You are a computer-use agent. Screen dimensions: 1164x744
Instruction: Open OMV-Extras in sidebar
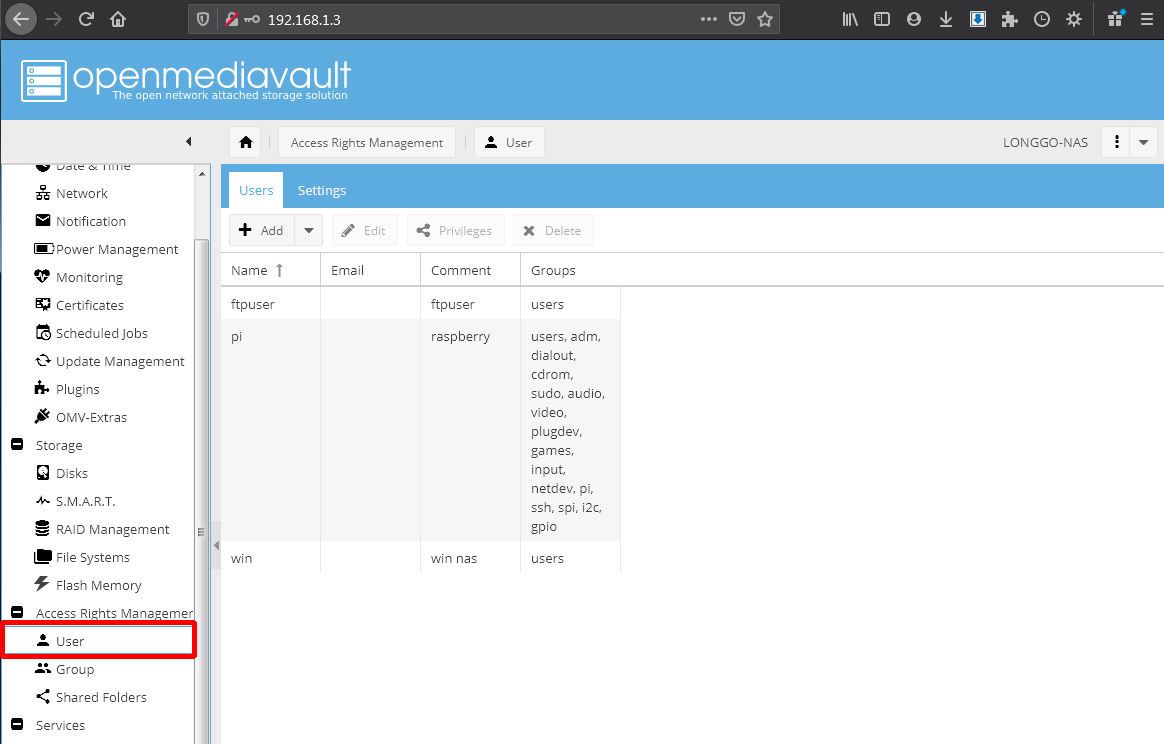click(x=91, y=417)
